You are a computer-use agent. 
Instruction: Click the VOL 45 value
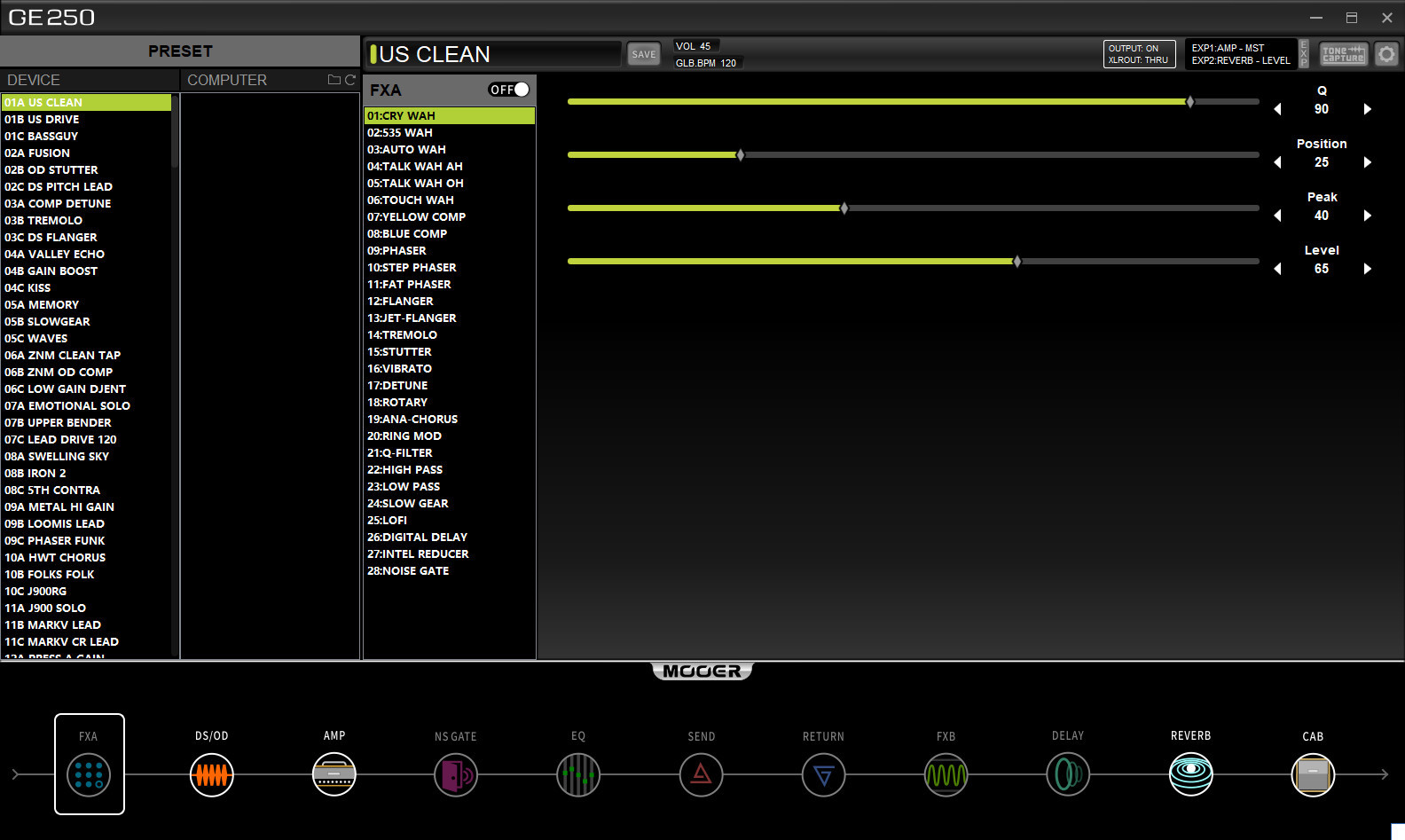[x=694, y=46]
